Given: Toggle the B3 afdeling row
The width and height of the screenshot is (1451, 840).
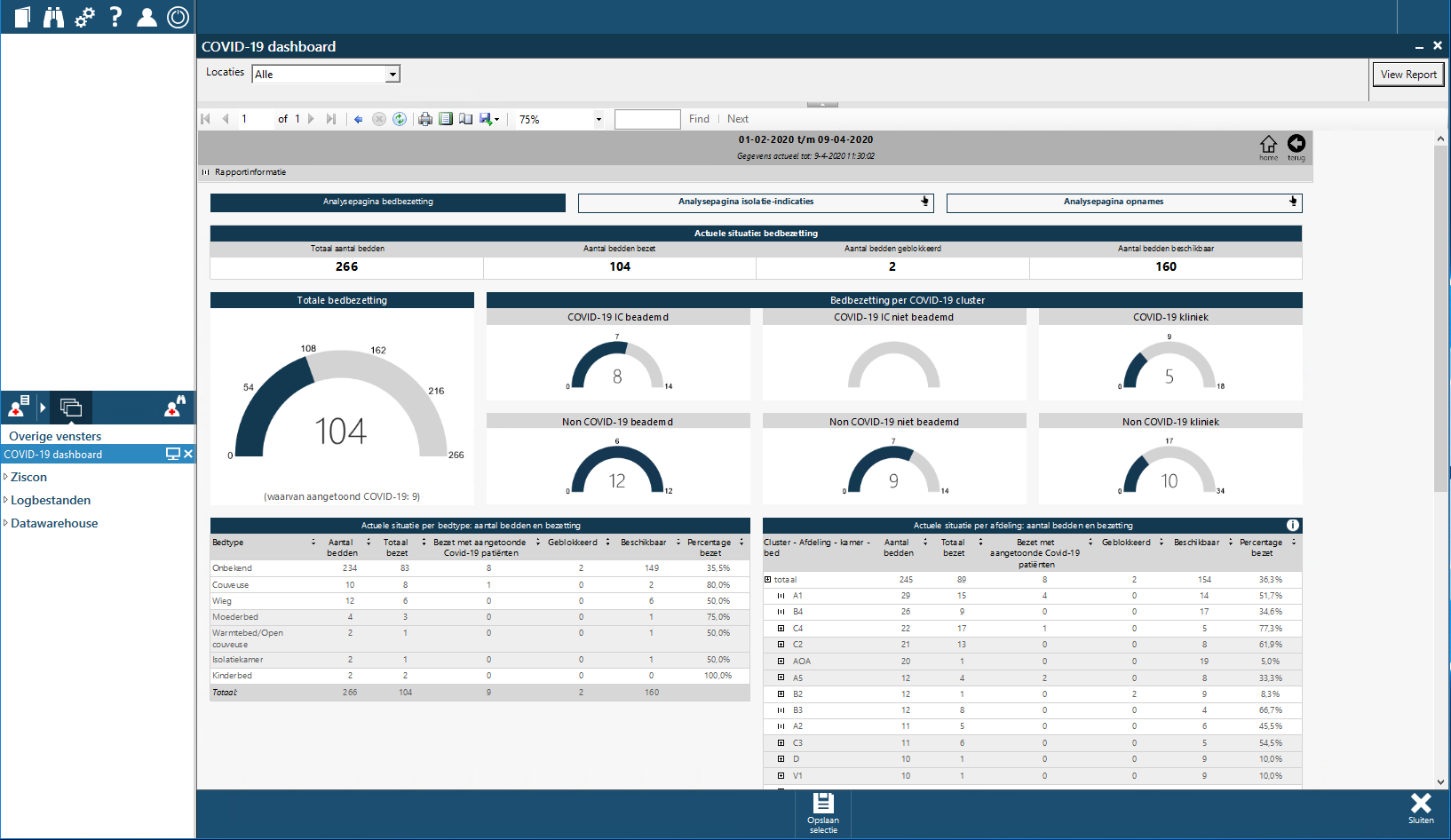Looking at the screenshot, I should [x=781, y=710].
